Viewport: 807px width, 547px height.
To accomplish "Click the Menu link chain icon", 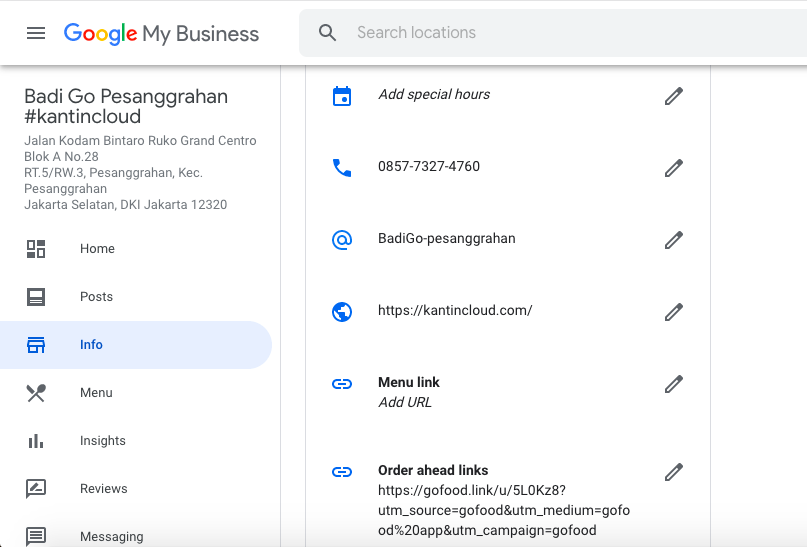I will [342, 384].
